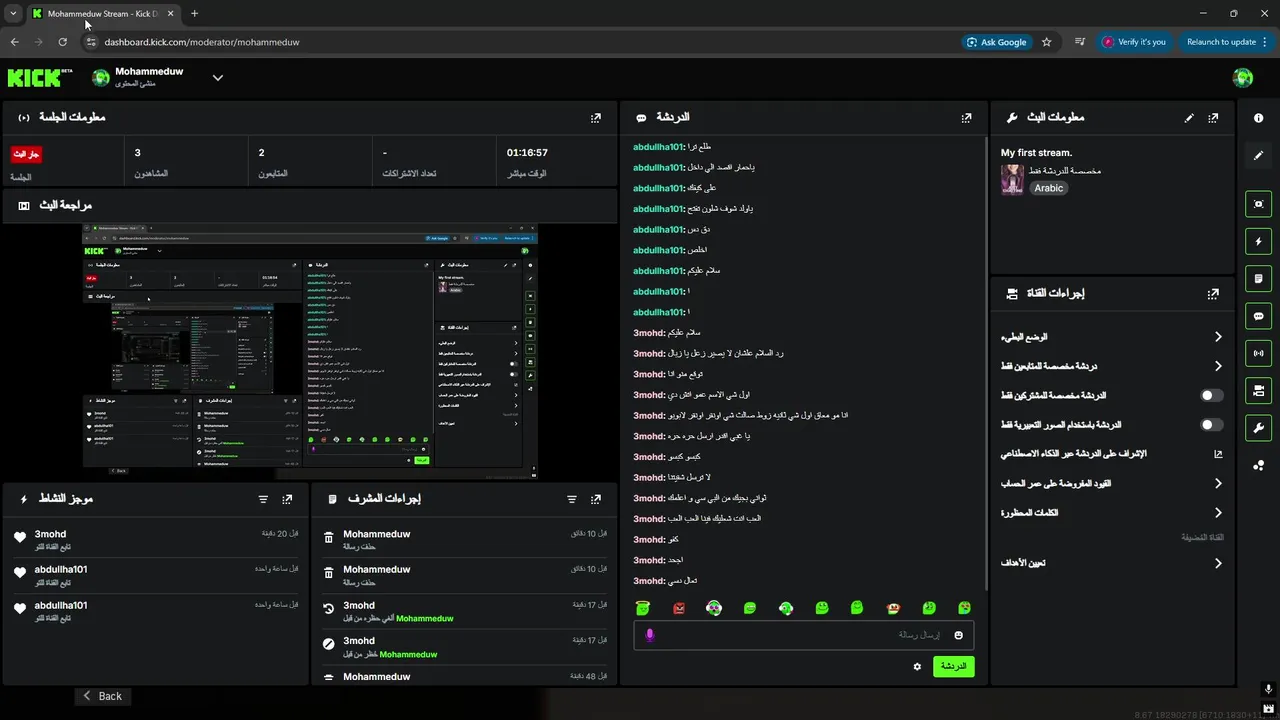Click the Back button at bottom left

click(102, 696)
